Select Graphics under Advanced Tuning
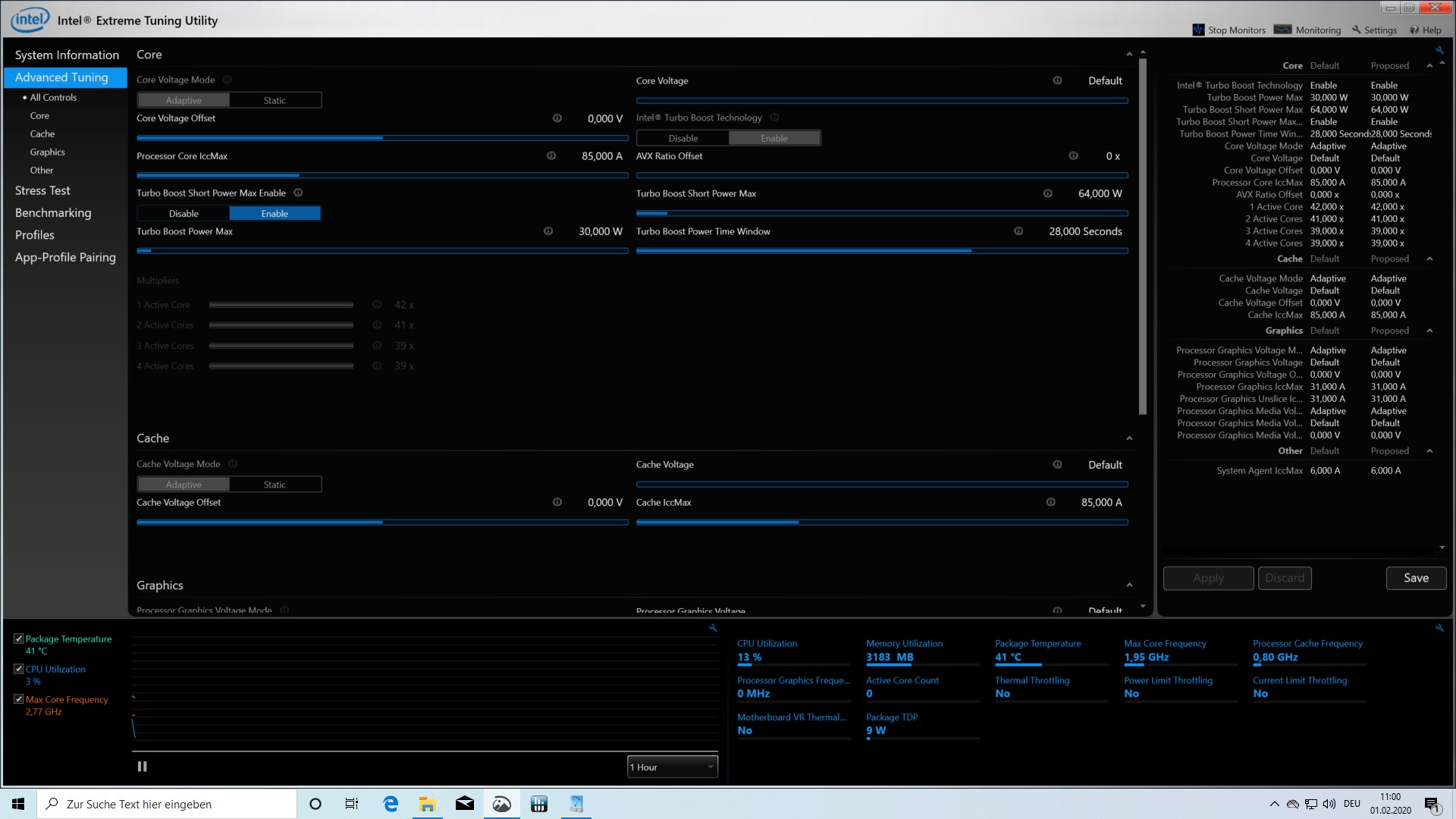 point(48,152)
